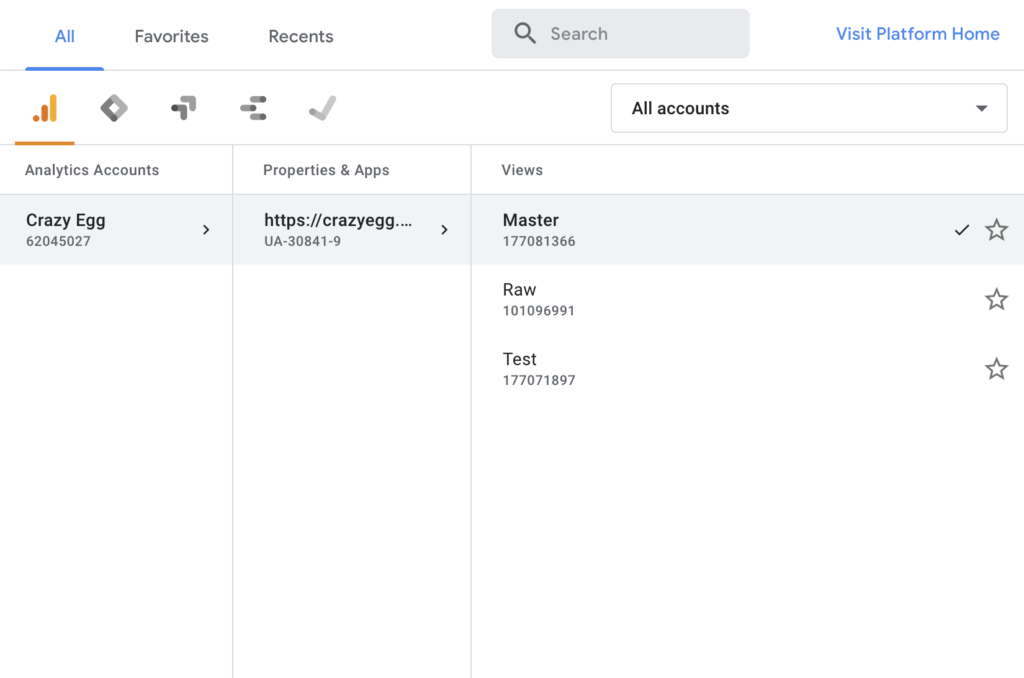Focus the Search input field
Screen dimensions: 1024x678
coord(620,33)
